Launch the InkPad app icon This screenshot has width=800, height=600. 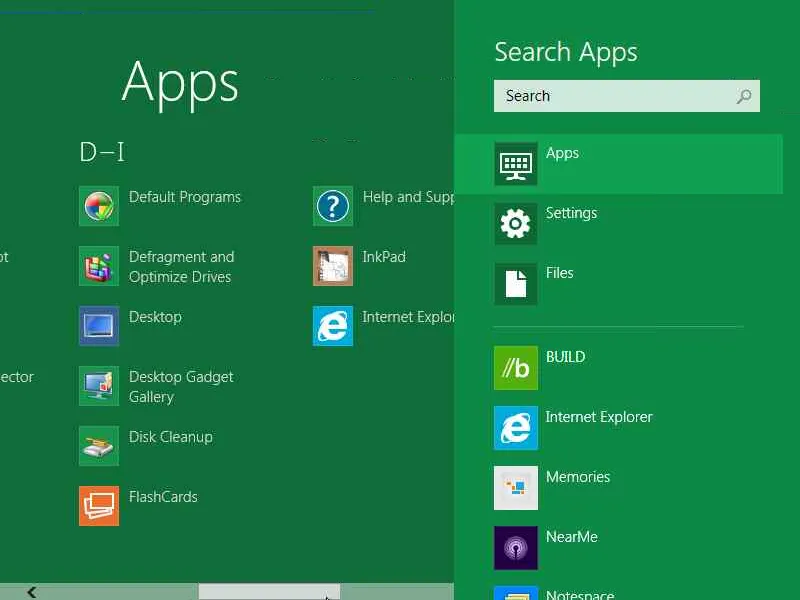click(x=333, y=266)
